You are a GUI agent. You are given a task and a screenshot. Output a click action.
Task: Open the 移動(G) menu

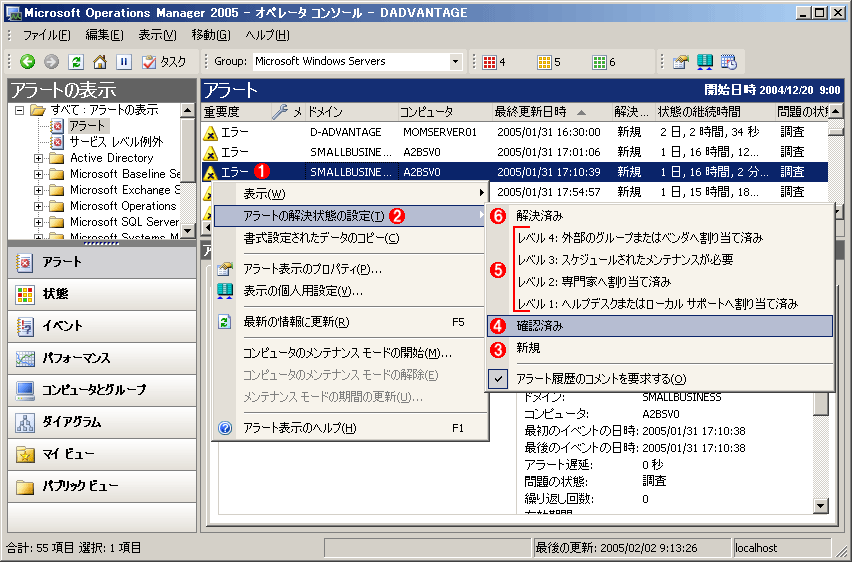[x=211, y=35]
